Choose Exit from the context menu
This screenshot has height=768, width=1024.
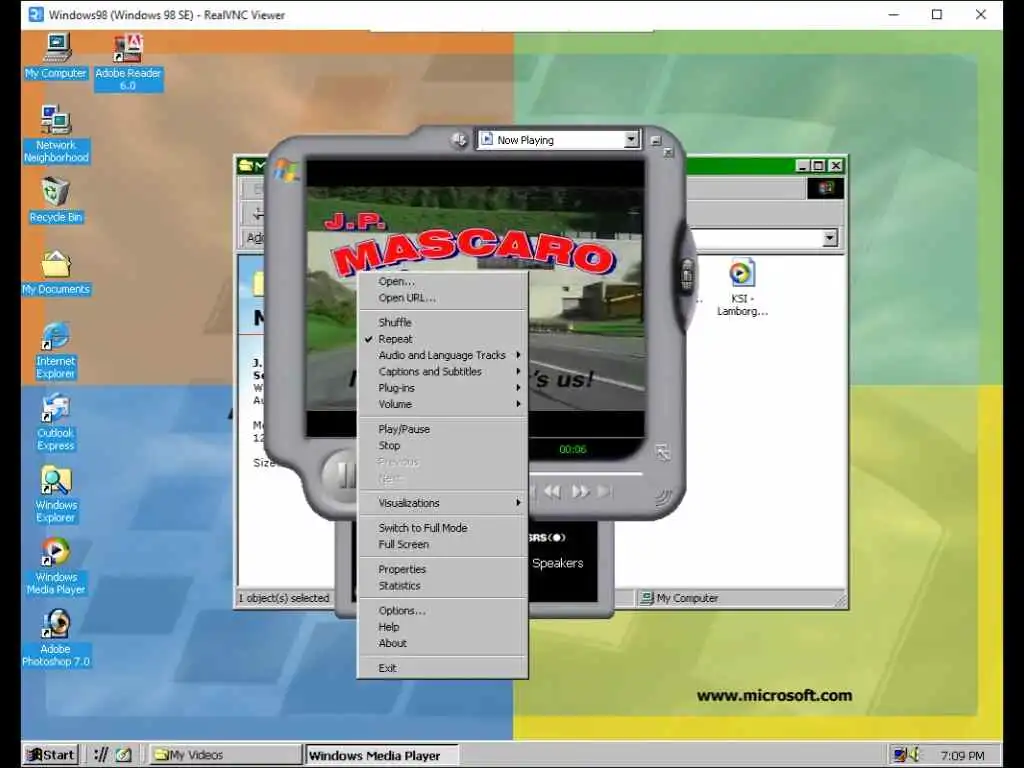443,668
